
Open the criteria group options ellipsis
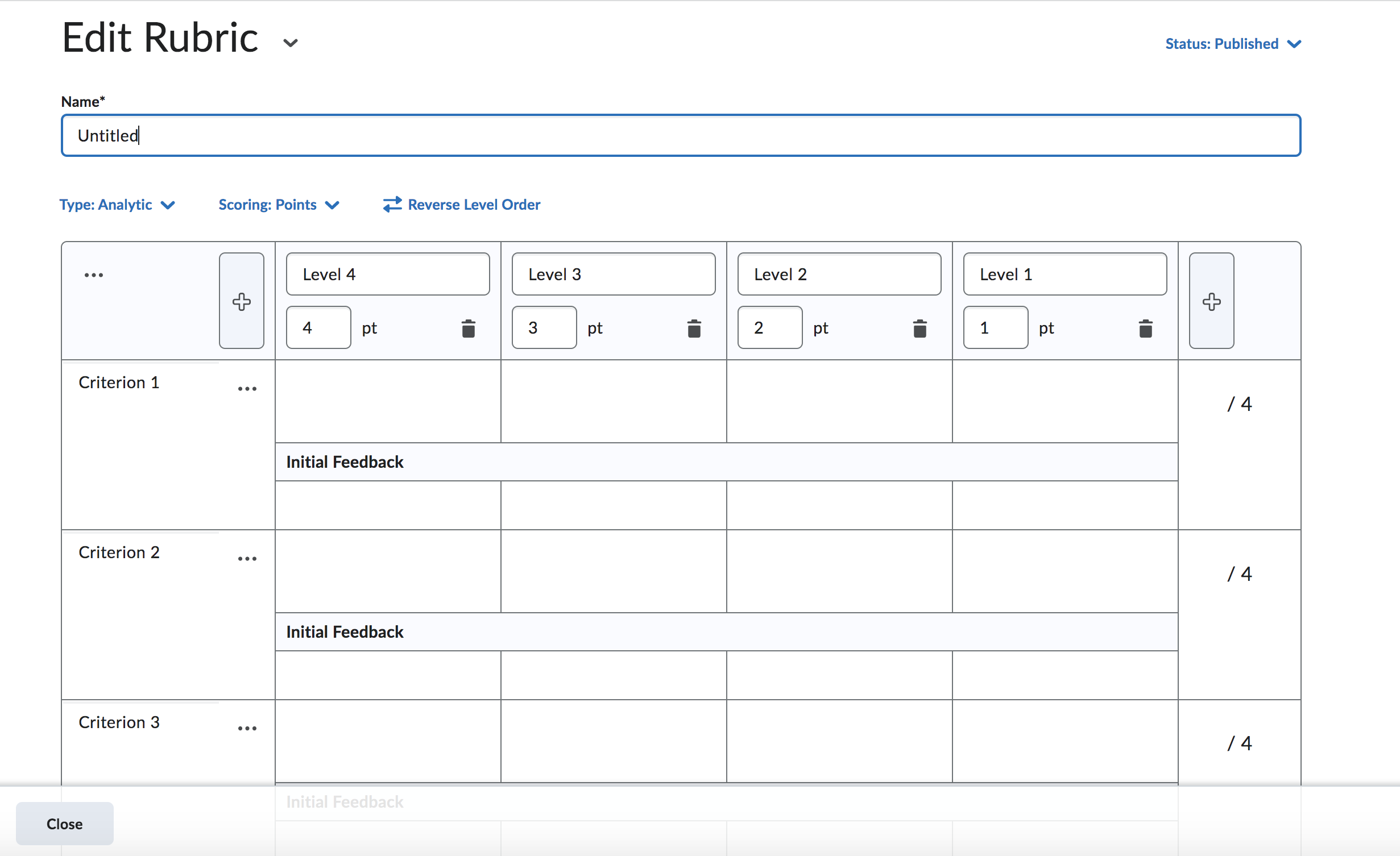(x=94, y=275)
